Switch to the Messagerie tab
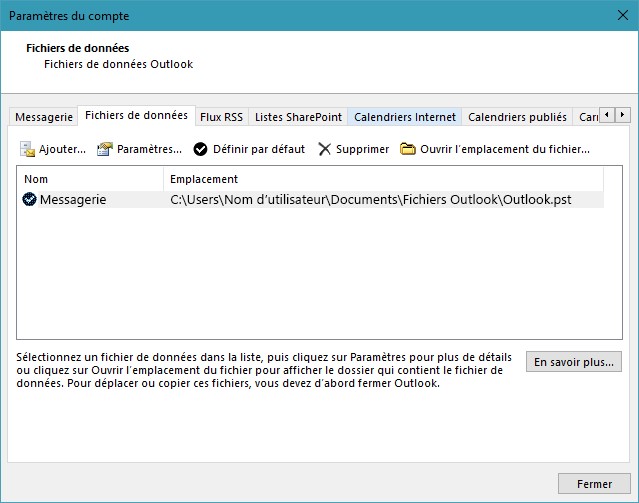639x503 pixels. click(44, 117)
